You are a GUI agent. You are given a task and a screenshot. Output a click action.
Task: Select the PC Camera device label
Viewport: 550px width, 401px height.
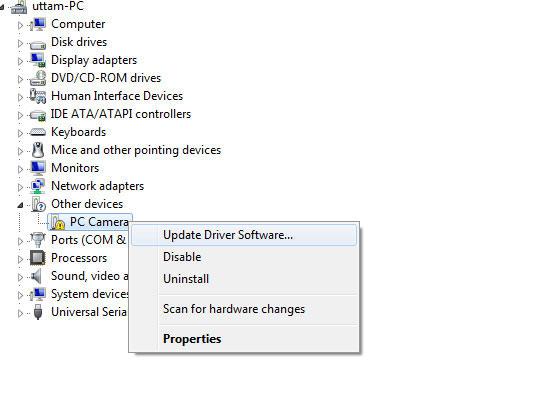[99, 222]
